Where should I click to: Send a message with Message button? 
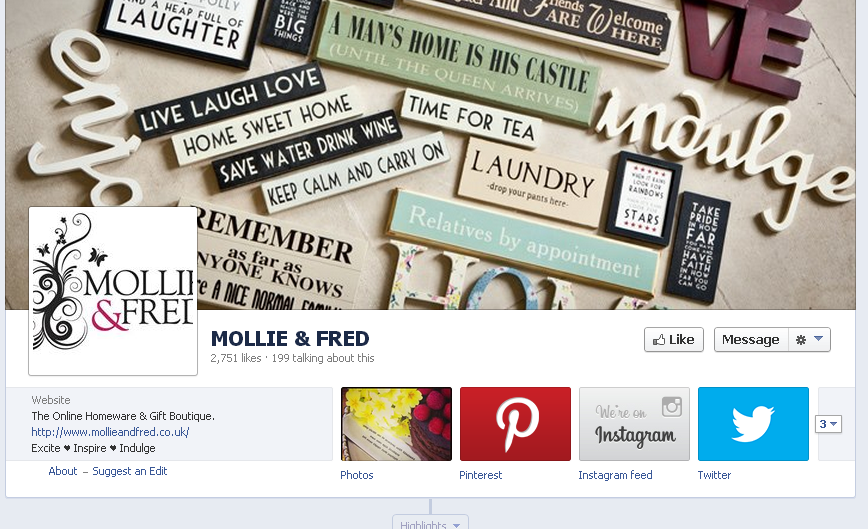point(750,340)
